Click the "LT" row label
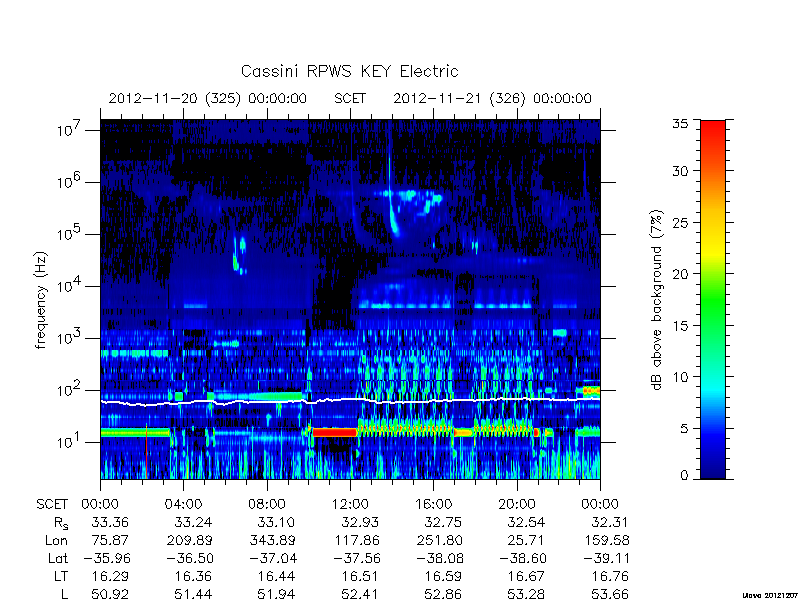800x600 pixels. click(x=61, y=577)
